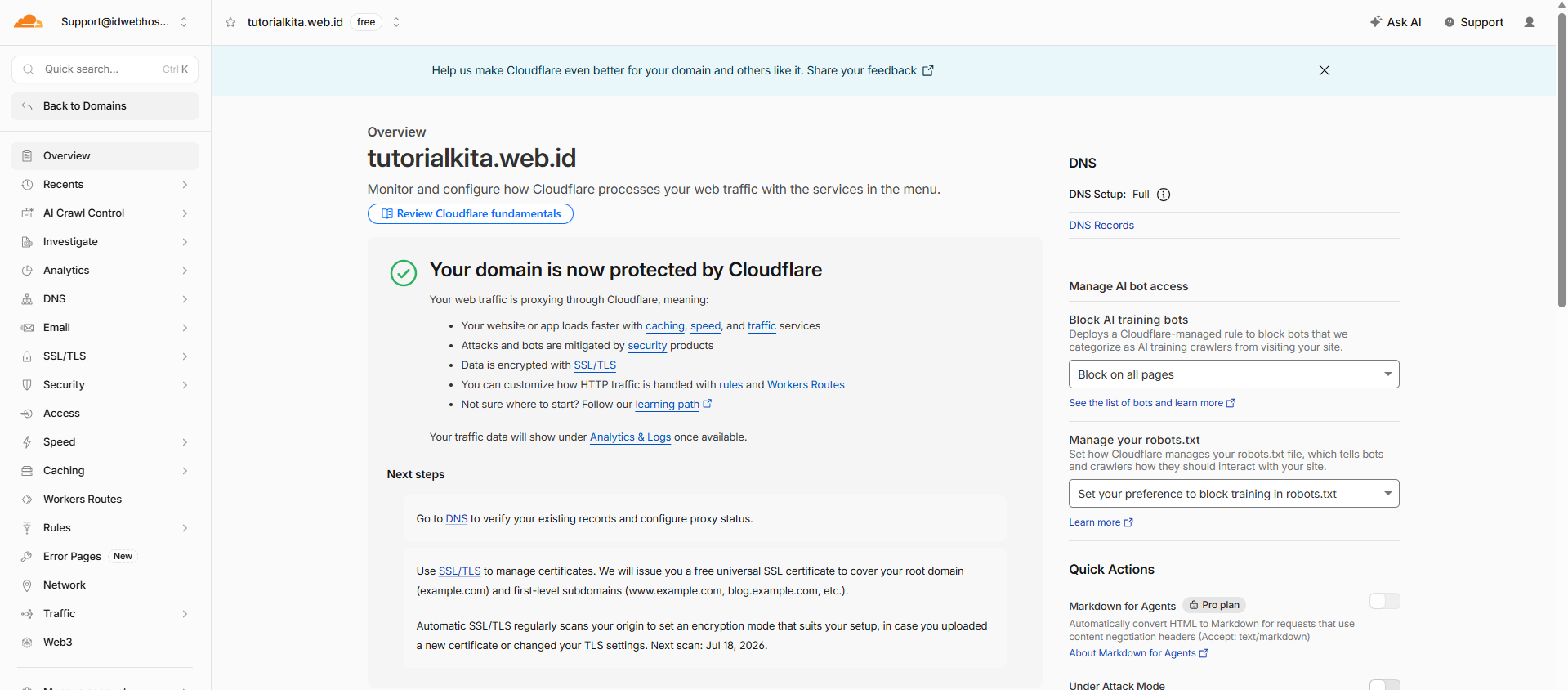The width and height of the screenshot is (1568, 690).
Task: Open Overview in the sidebar
Action: click(105, 156)
